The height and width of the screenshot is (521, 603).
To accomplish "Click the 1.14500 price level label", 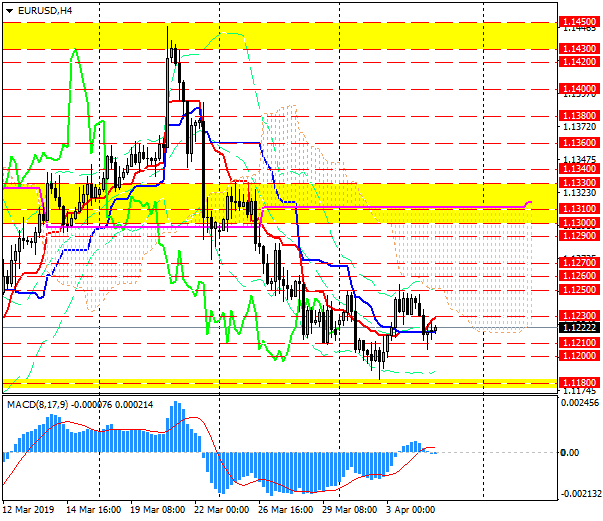I will (579, 21).
